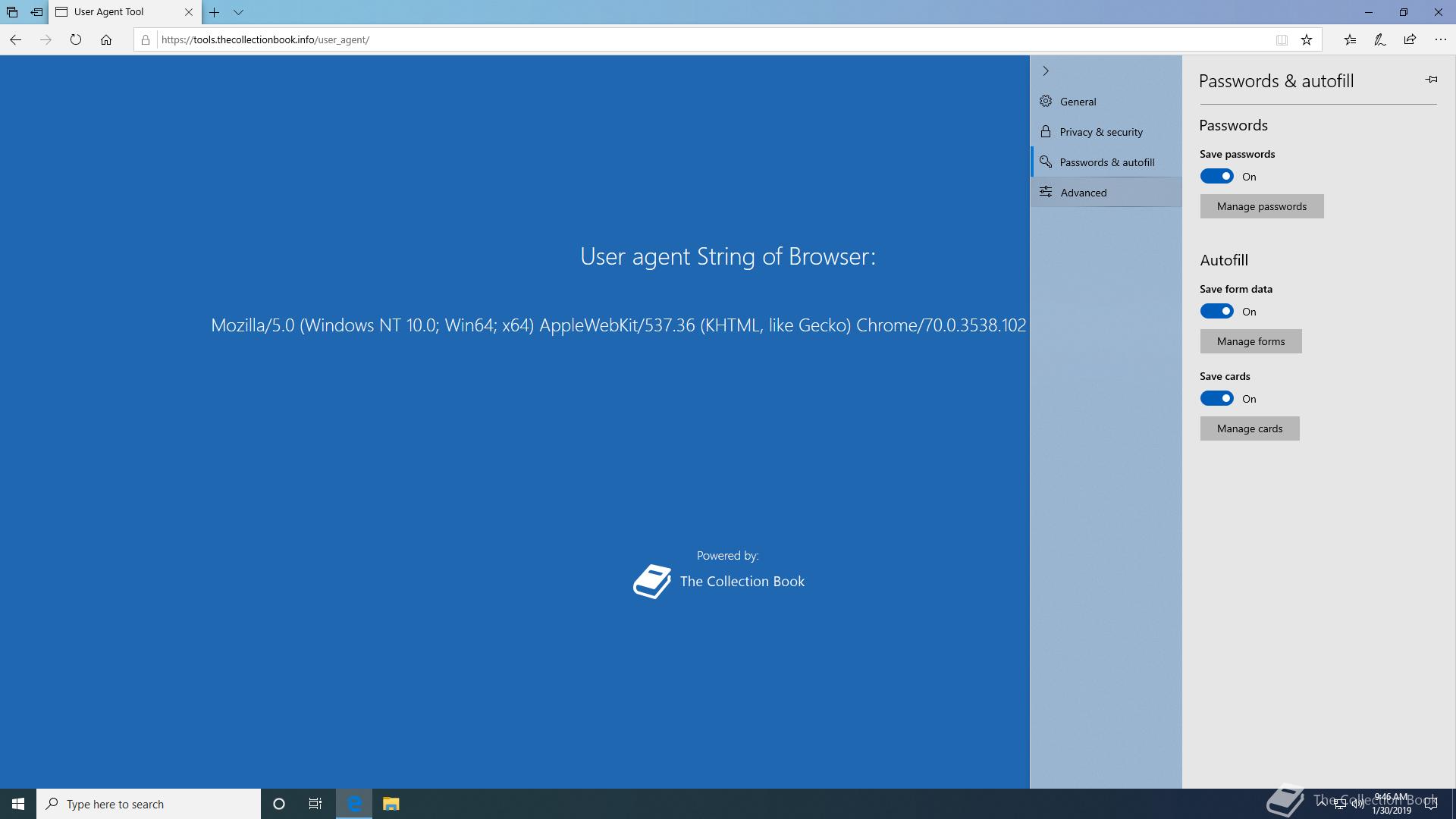Select Passwords & autofill section
Screen dimensions: 1456x819
coord(1106,162)
